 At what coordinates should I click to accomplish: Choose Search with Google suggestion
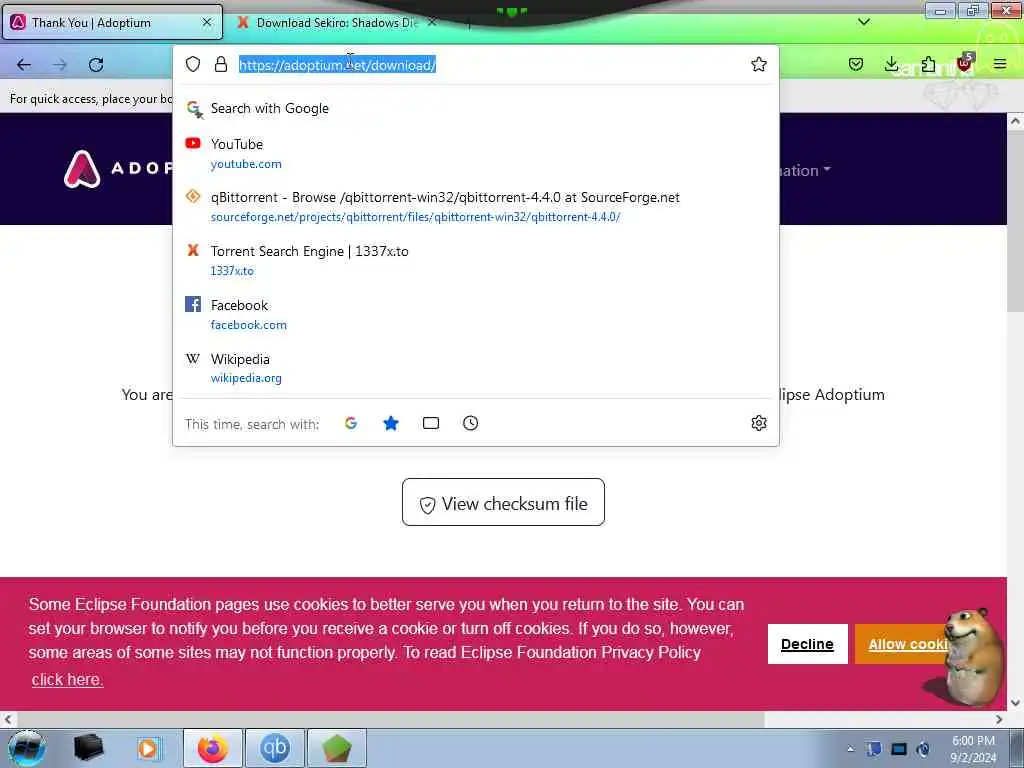475,108
